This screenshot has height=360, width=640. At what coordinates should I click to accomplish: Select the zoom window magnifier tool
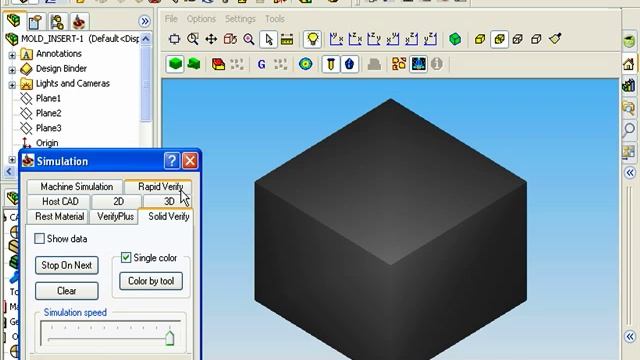coord(193,39)
